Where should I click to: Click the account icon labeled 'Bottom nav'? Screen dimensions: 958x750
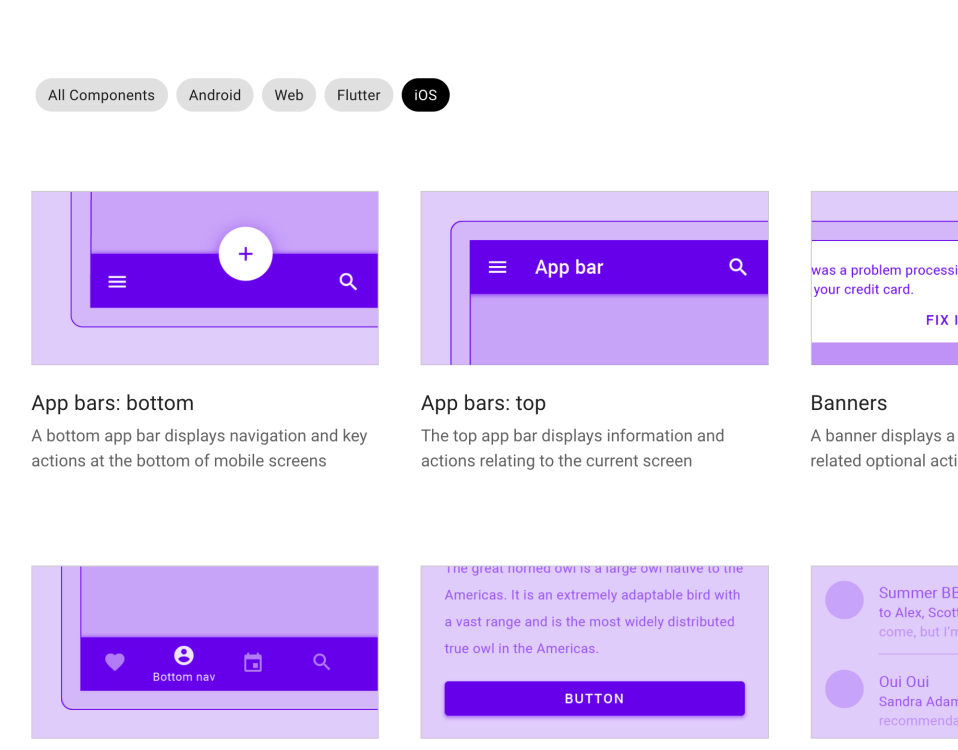[x=184, y=655]
